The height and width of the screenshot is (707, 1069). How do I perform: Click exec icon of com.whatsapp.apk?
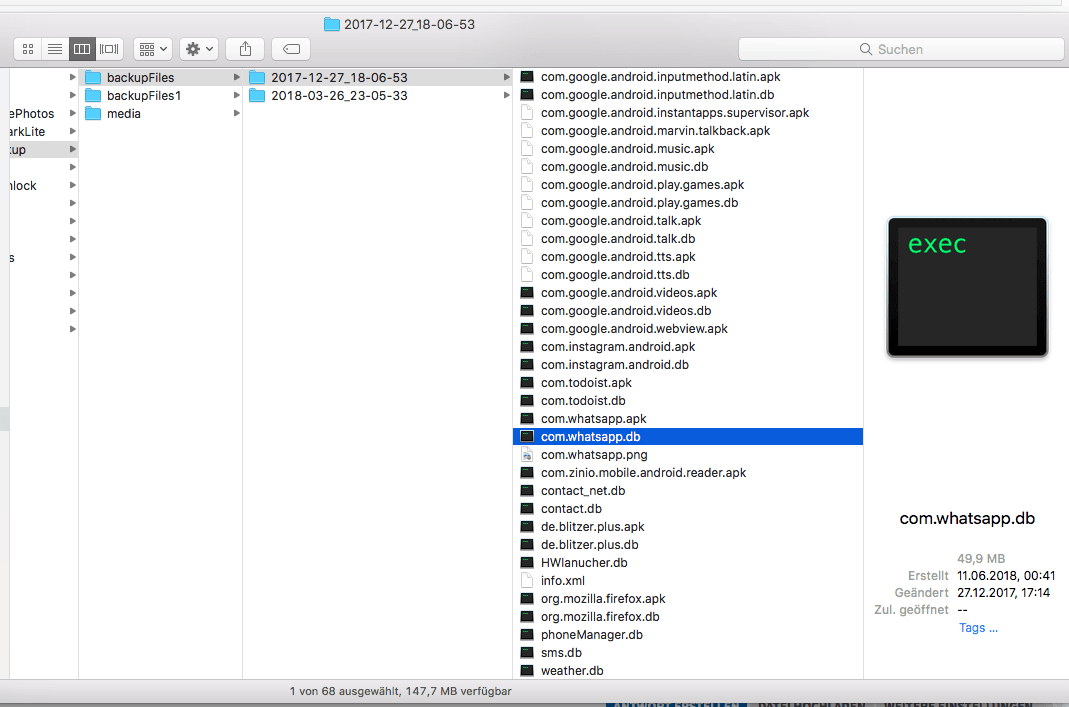click(527, 419)
